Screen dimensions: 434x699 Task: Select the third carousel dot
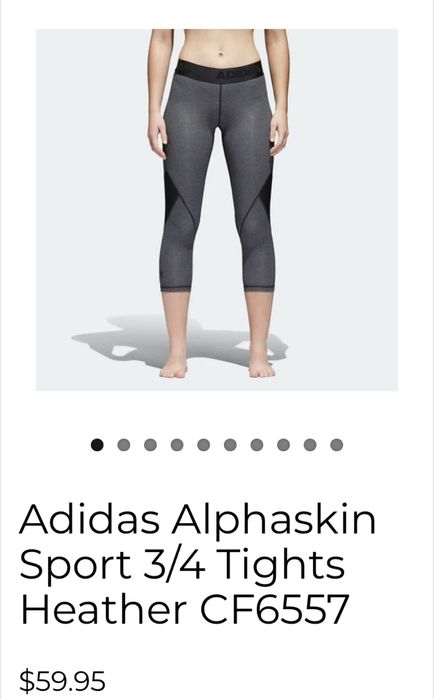point(150,445)
